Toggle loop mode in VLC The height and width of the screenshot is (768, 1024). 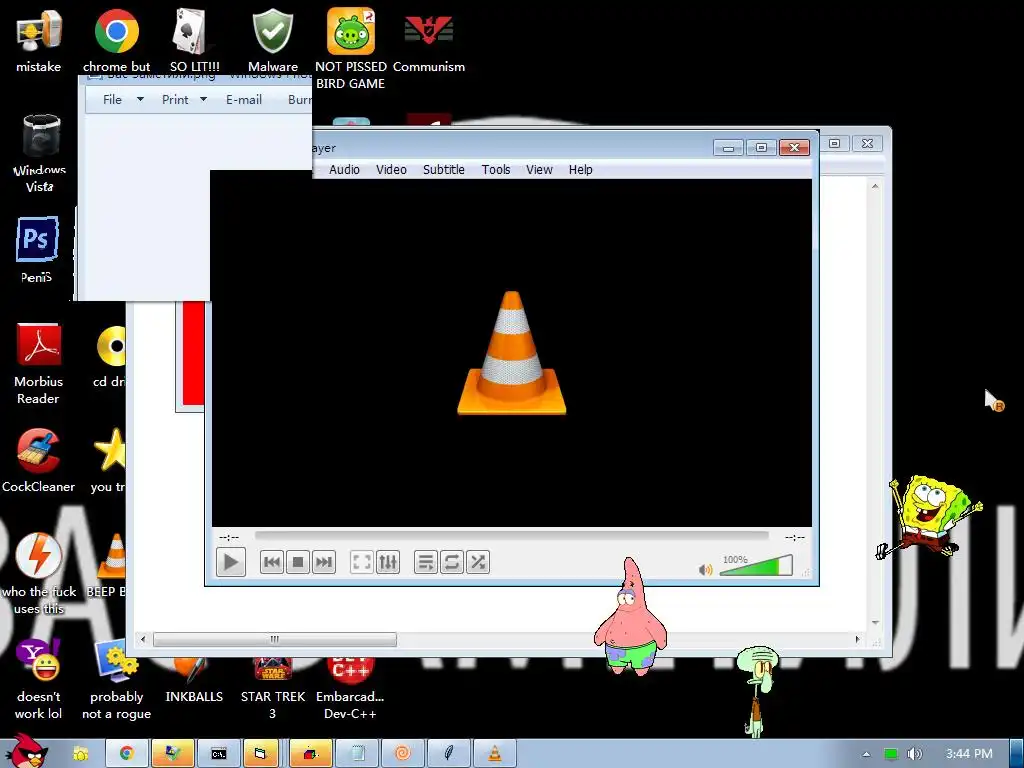coord(452,562)
